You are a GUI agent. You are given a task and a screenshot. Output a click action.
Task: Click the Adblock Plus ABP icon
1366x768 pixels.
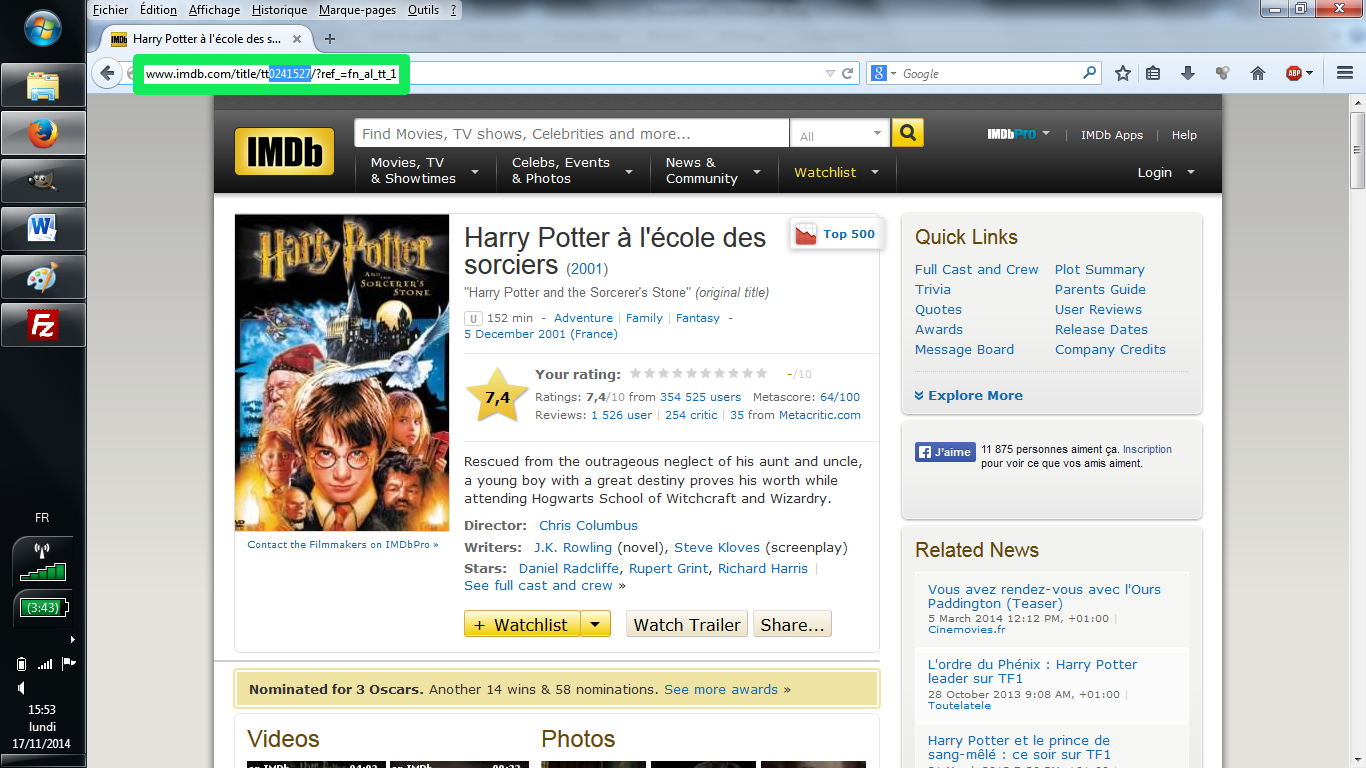click(1294, 73)
